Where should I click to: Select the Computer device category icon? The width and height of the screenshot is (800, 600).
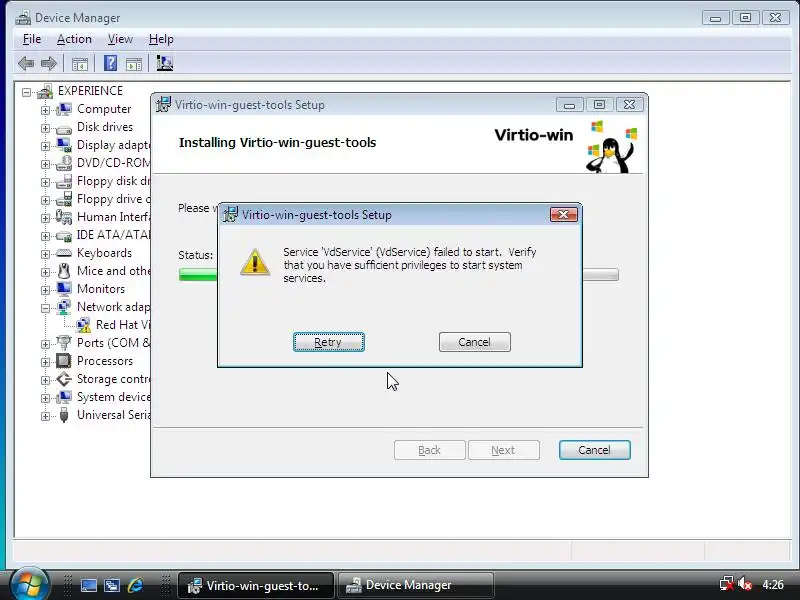click(64, 109)
